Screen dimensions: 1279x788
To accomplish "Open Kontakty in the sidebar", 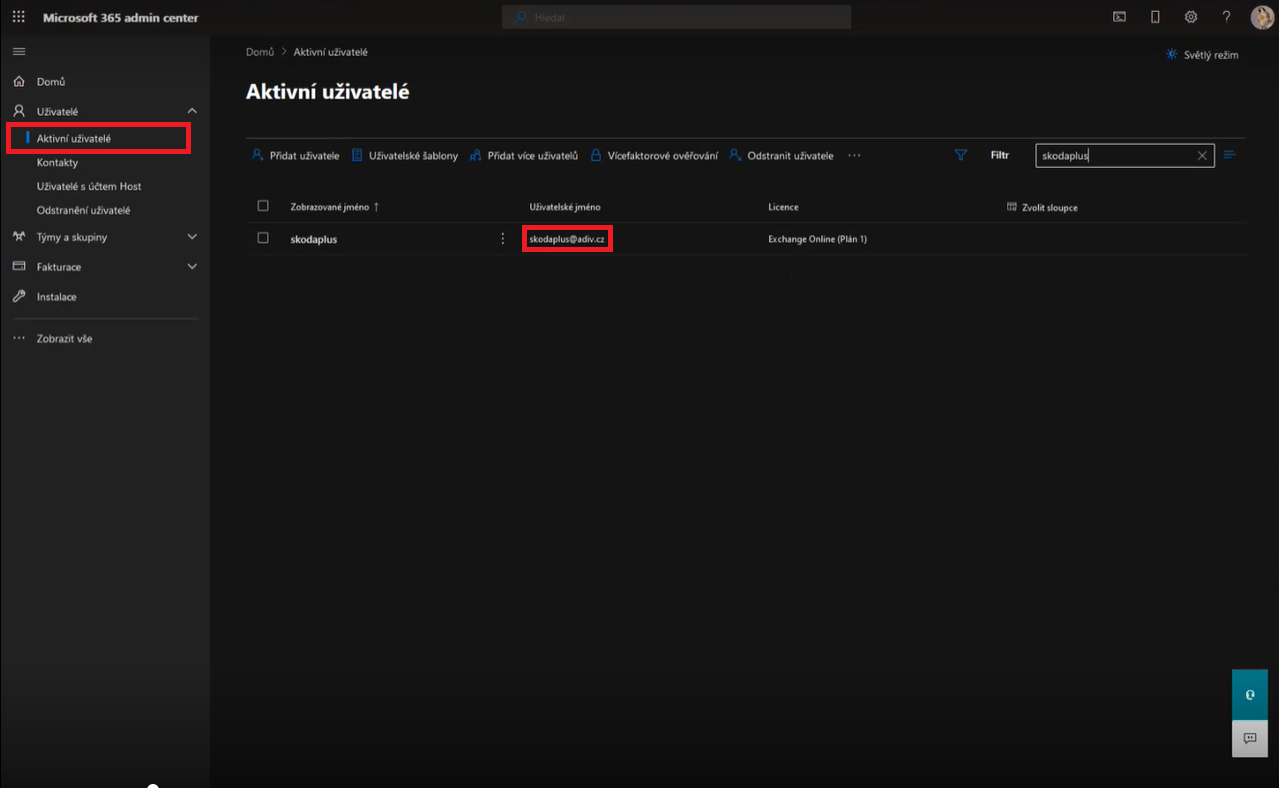I will click(x=57, y=162).
